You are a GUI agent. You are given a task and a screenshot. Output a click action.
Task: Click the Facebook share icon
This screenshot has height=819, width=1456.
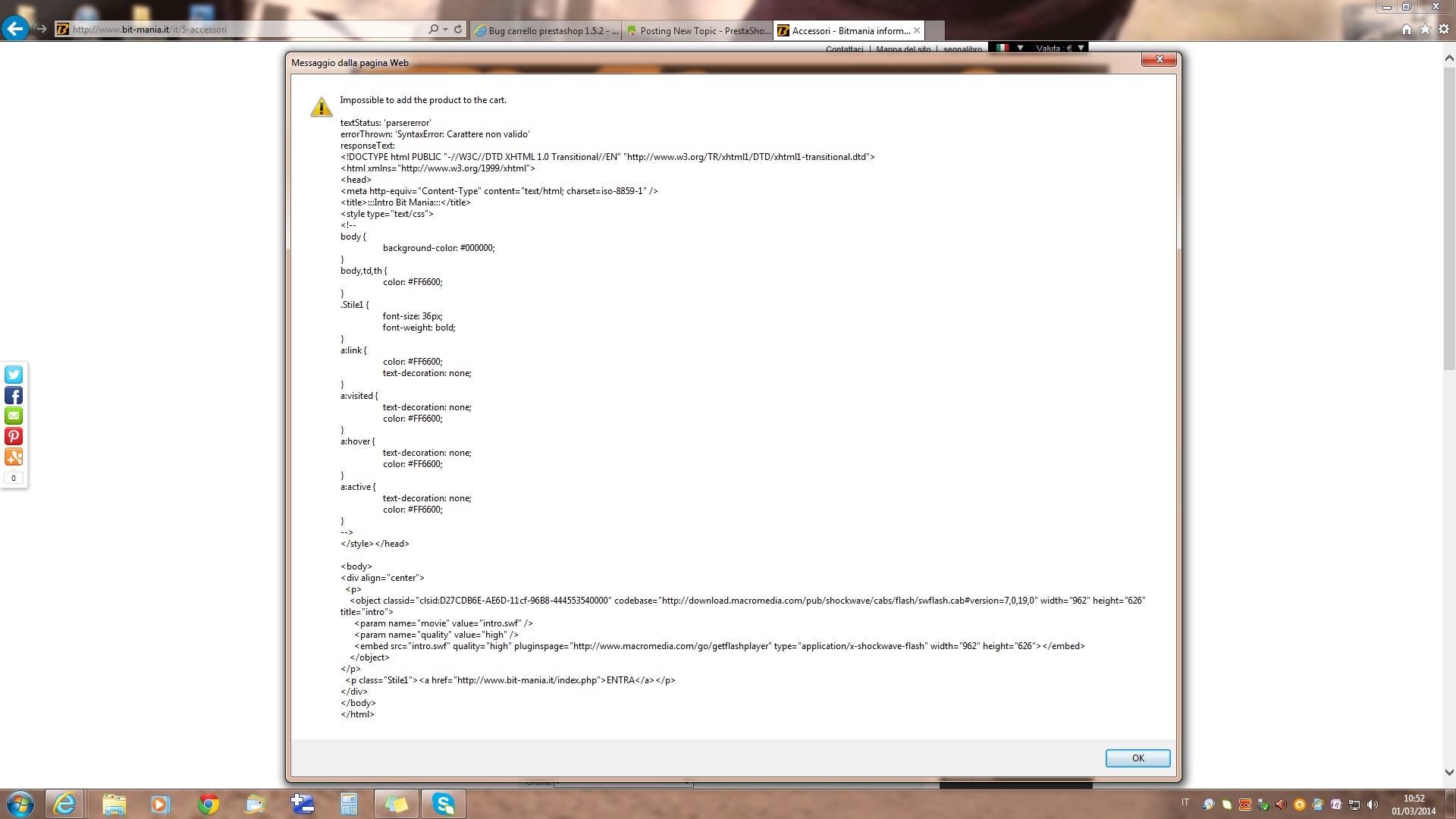pyautogui.click(x=14, y=395)
